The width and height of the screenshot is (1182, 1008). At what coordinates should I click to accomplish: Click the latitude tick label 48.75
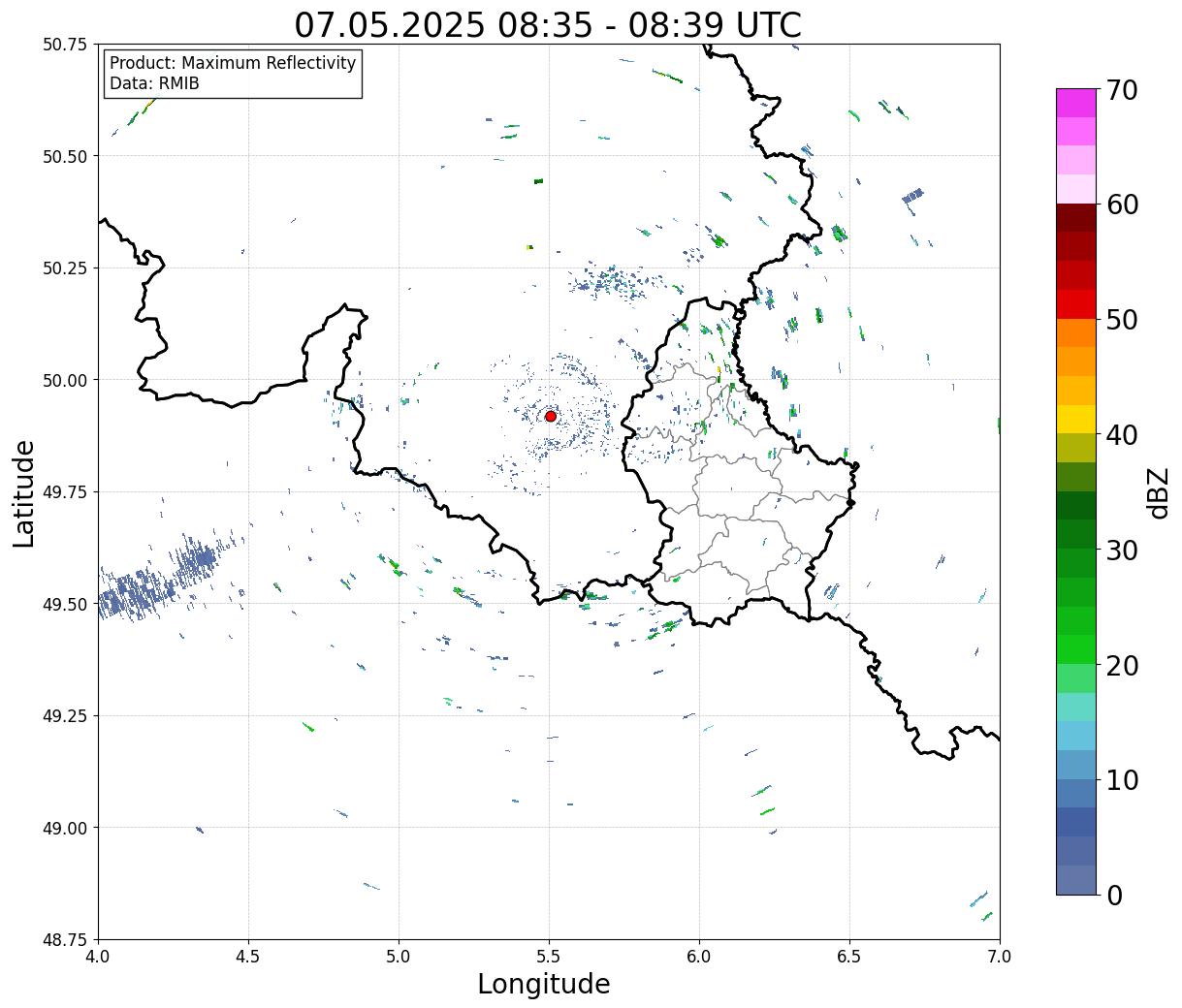pyautogui.click(x=65, y=939)
